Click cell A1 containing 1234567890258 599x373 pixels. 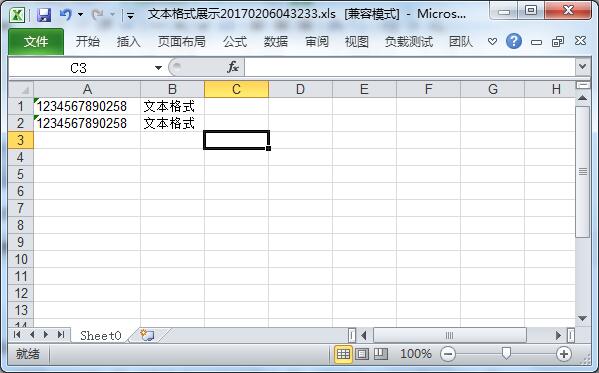(87, 106)
